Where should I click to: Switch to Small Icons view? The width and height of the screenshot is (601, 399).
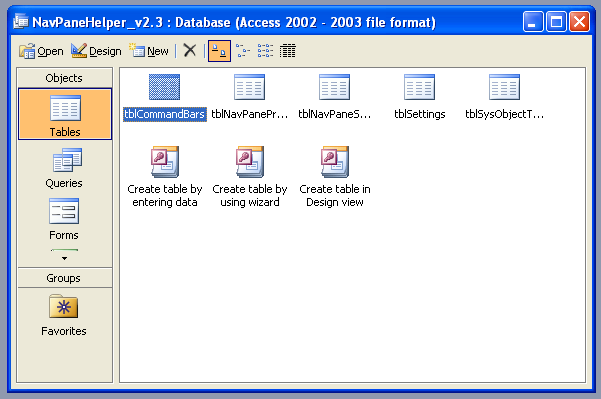243,51
